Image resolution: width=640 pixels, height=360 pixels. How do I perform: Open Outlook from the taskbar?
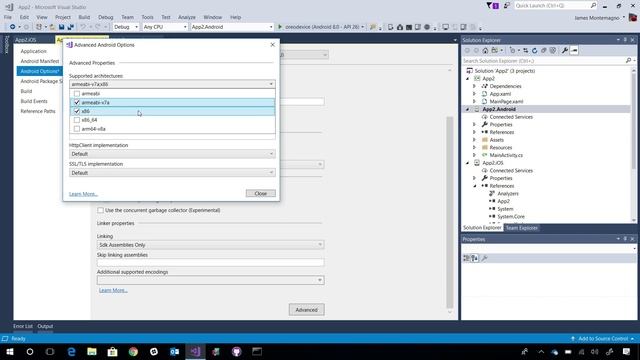click(x=174, y=351)
